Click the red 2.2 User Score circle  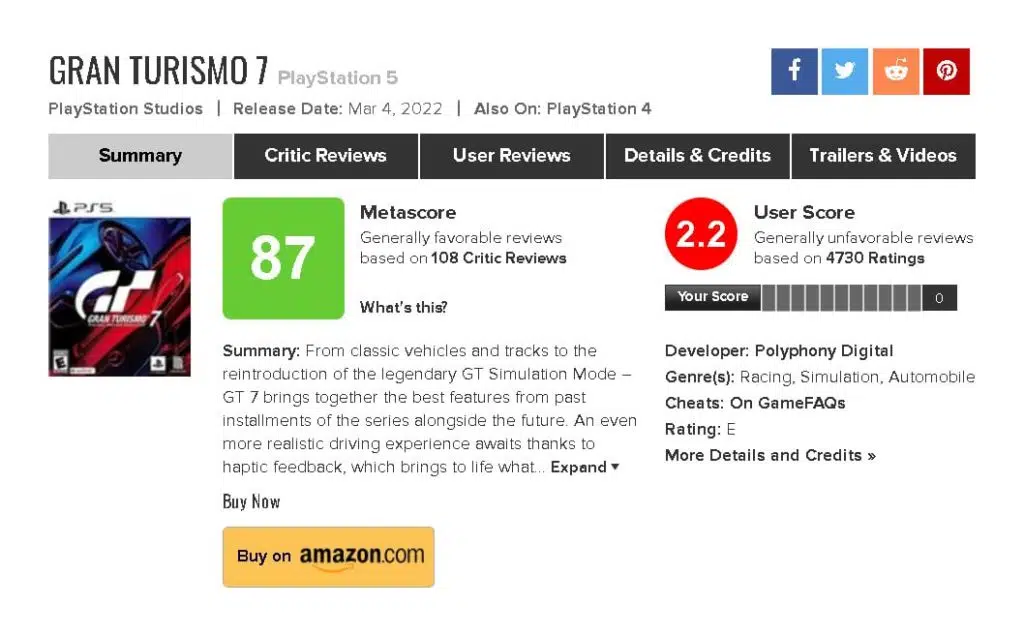701,234
